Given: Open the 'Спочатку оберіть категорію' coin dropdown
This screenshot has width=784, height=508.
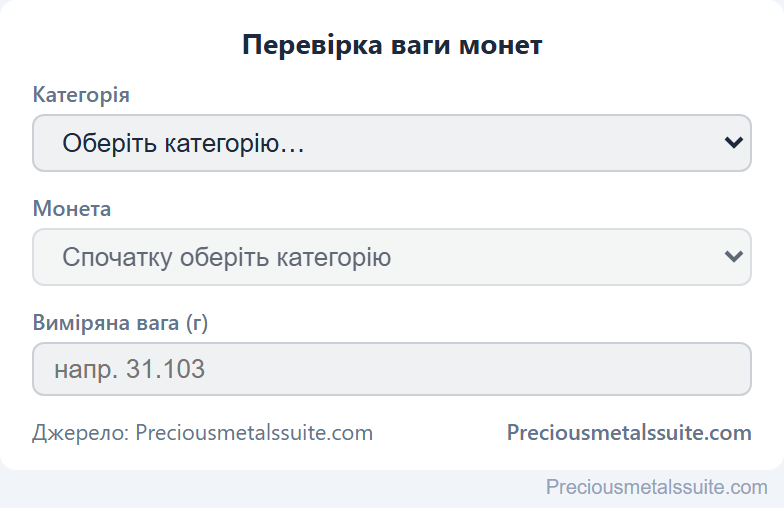Looking at the screenshot, I should point(392,257).
